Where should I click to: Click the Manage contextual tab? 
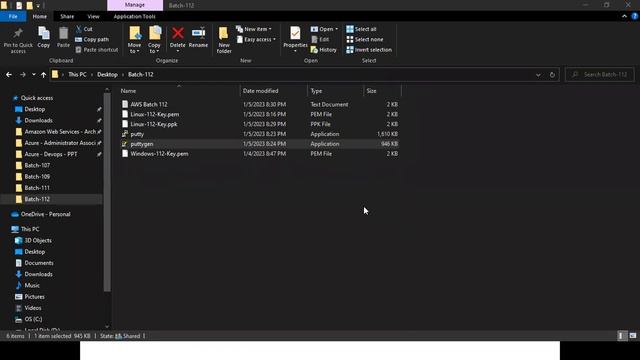pos(135,5)
